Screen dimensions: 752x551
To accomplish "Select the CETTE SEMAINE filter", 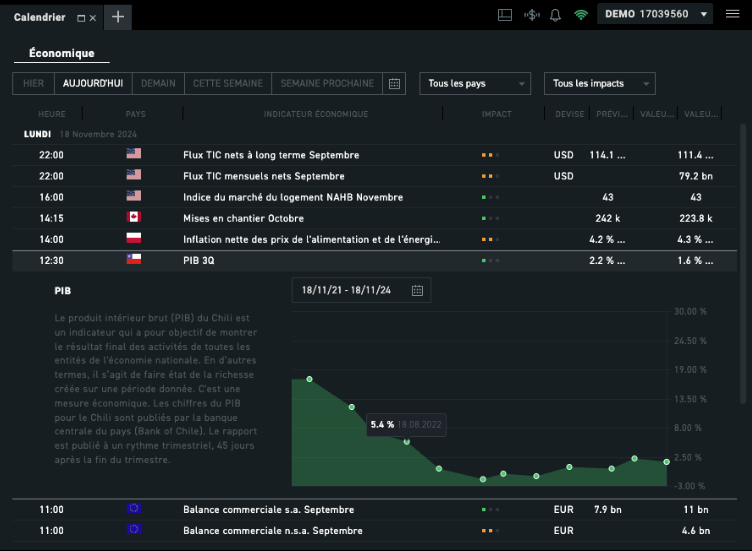I will 228,83.
